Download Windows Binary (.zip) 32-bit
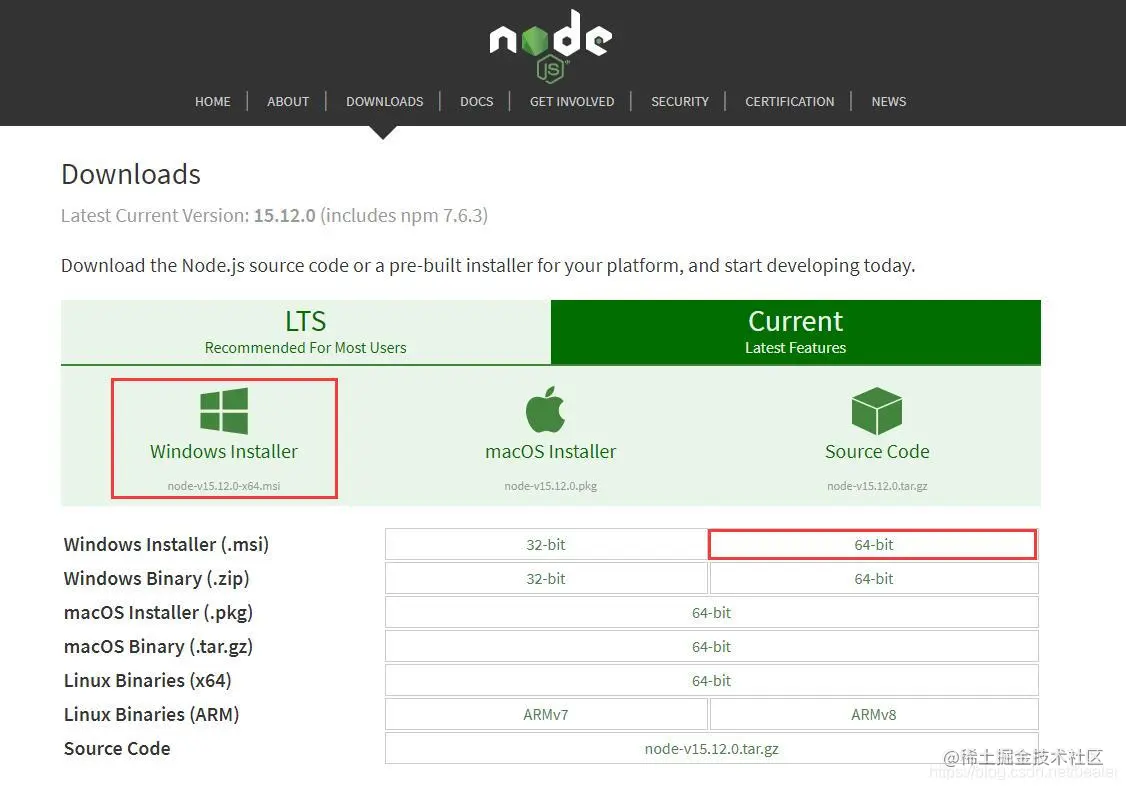Viewport: 1126px width, 790px height. click(546, 578)
